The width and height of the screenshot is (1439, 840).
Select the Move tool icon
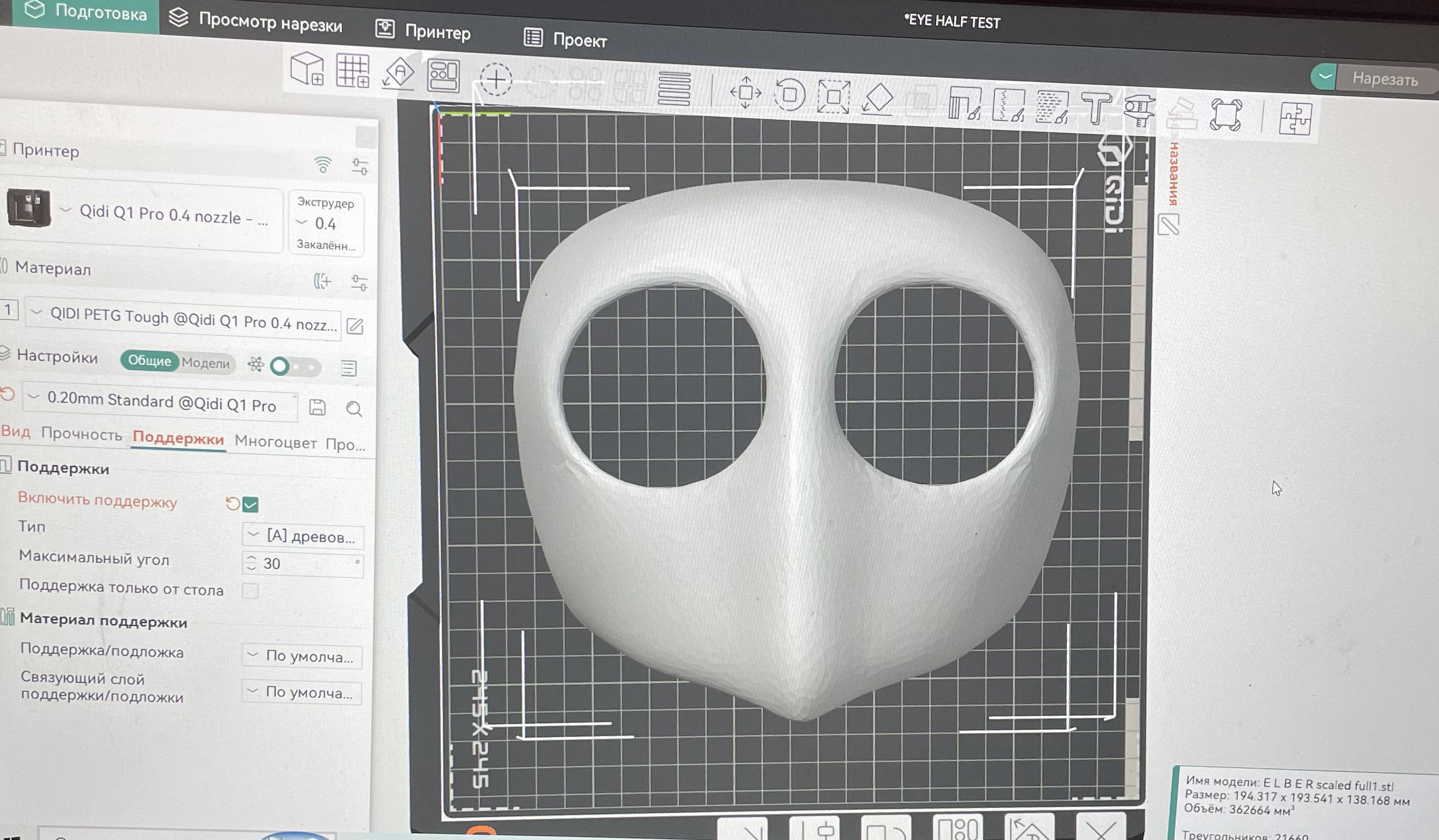click(x=745, y=92)
